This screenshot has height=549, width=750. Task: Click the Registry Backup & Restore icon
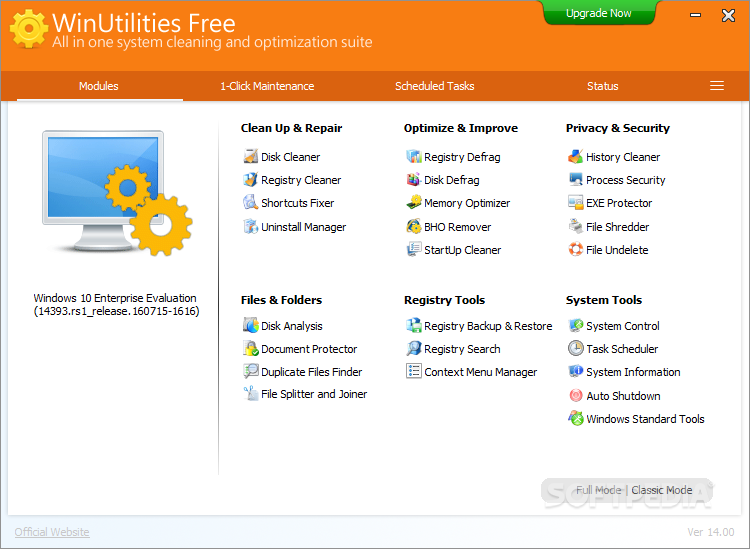pyautogui.click(x=414, y=325)
